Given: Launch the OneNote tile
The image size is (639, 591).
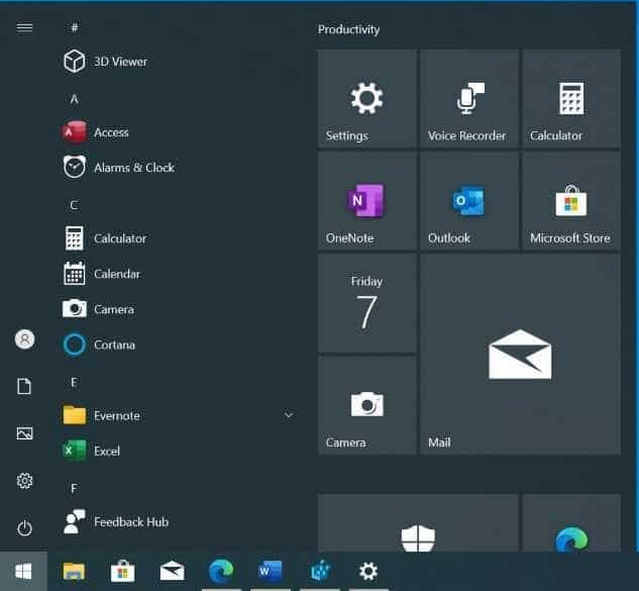Looking at the screenshot, I should click(367, 201).
